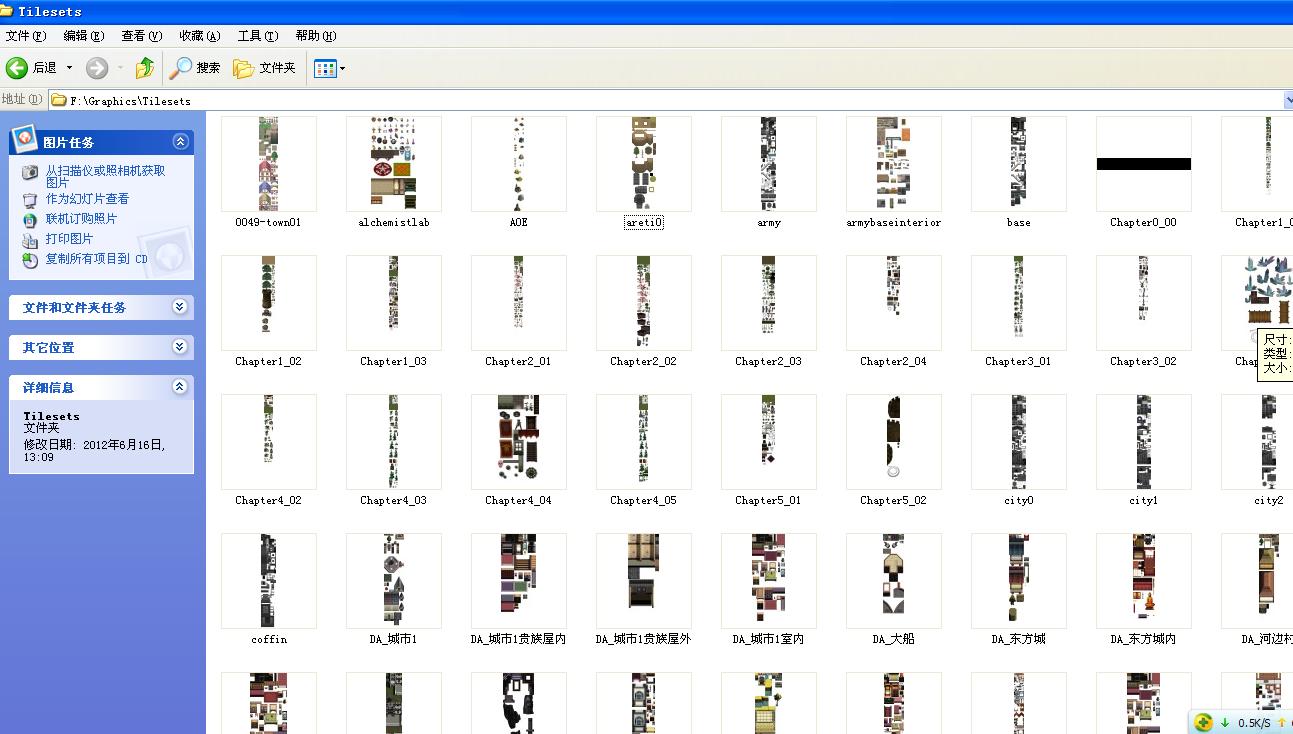
Task: Click the city1 file name label
Action: (x=1144, y=501)
